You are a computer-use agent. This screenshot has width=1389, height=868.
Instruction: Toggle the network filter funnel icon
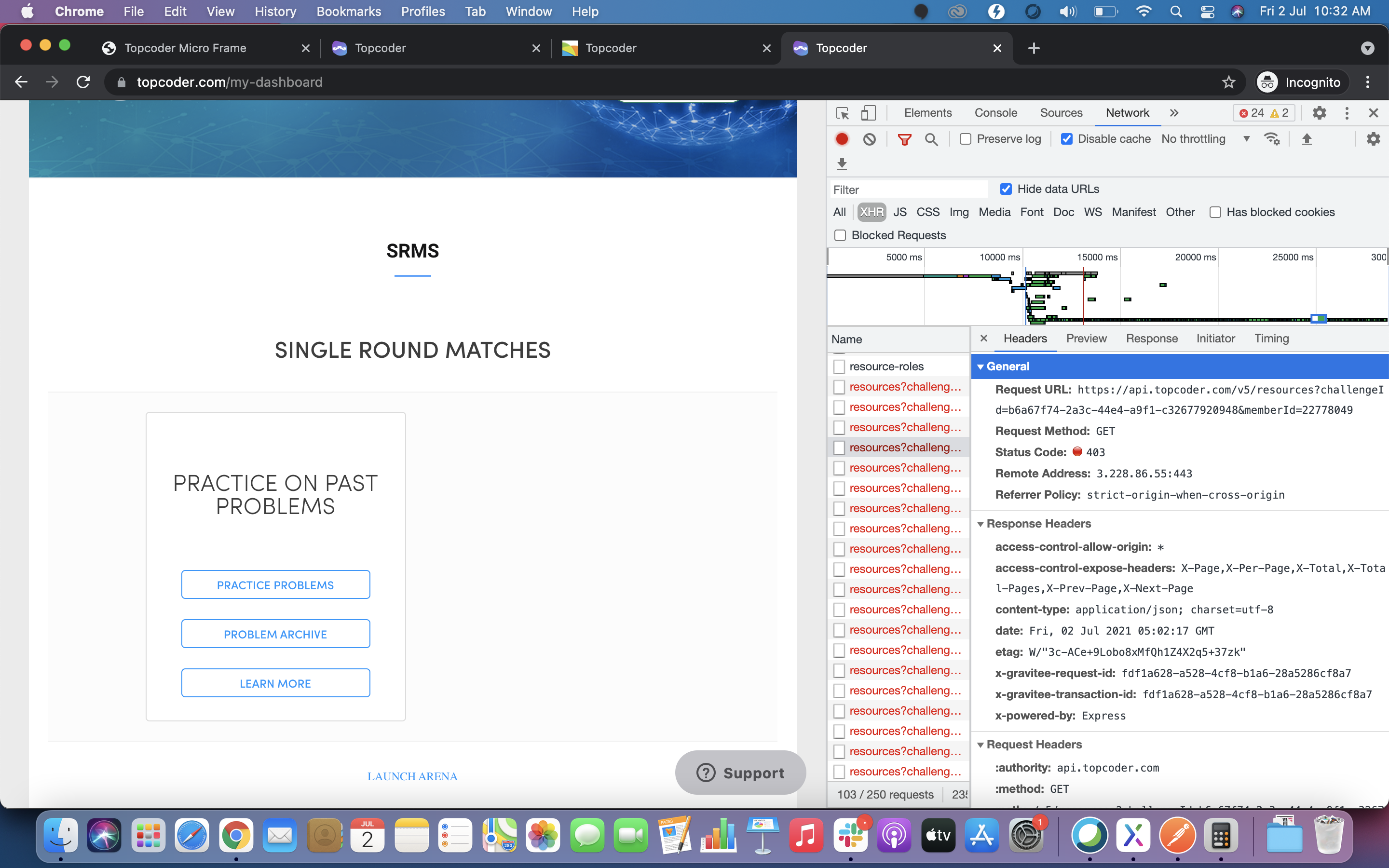904,139
